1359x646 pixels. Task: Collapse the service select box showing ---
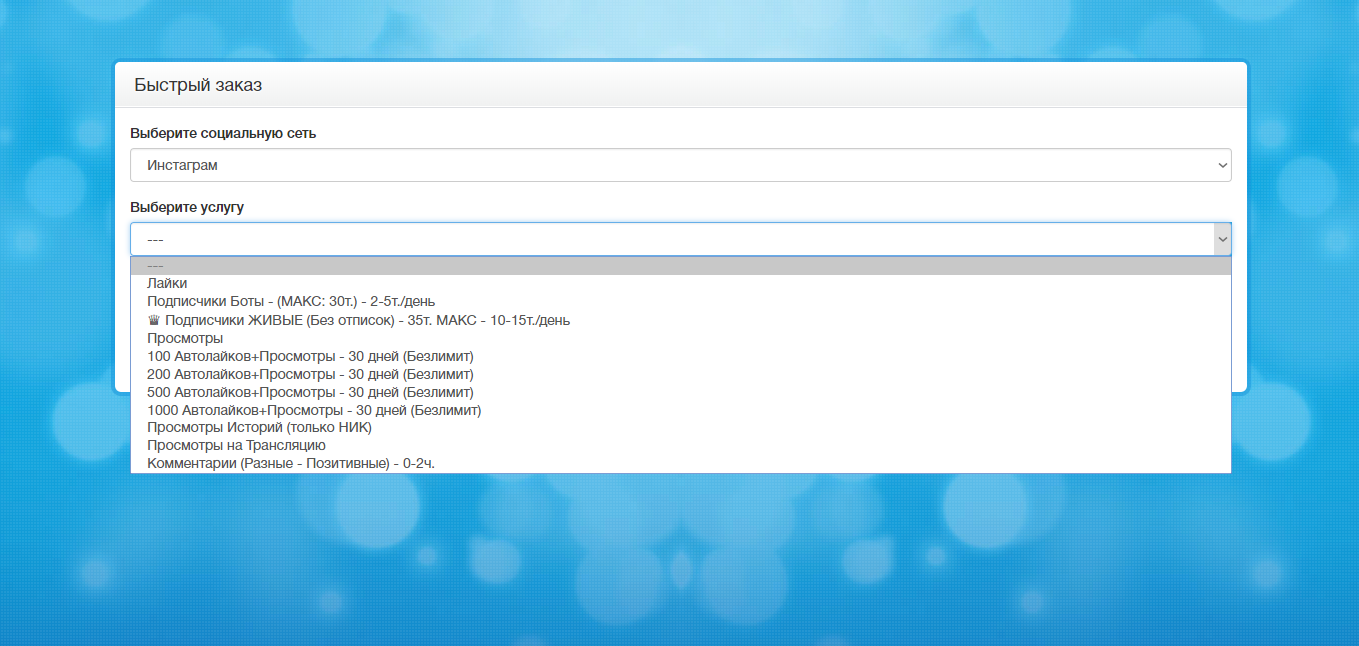(680, 239)
